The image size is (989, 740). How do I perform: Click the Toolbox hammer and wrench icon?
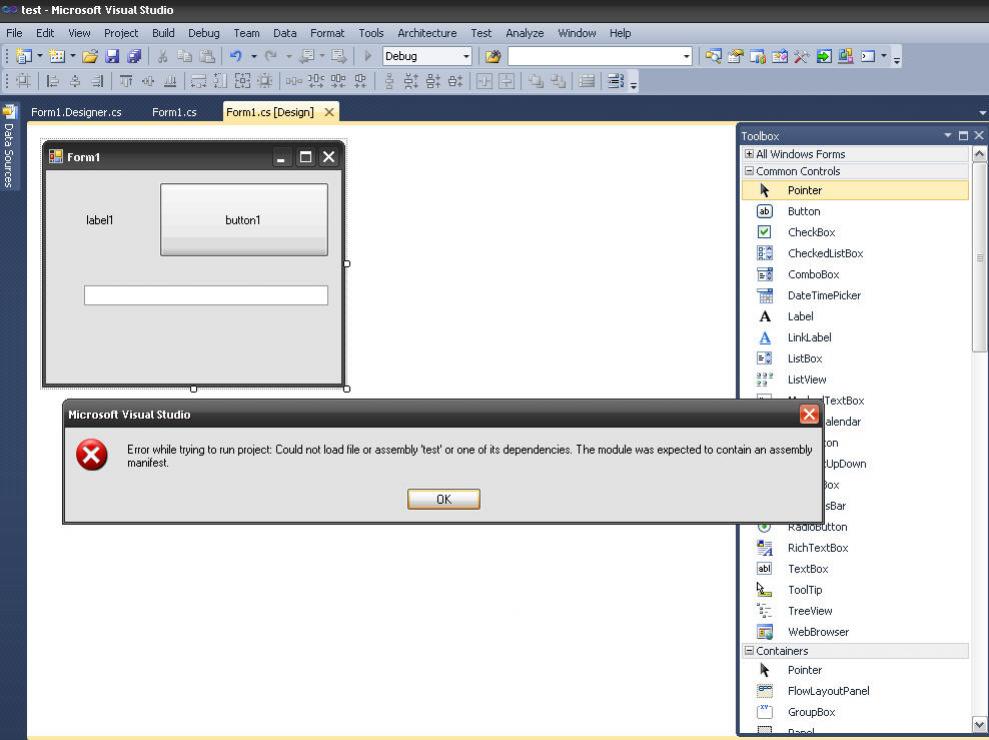[x=802, y=56]
